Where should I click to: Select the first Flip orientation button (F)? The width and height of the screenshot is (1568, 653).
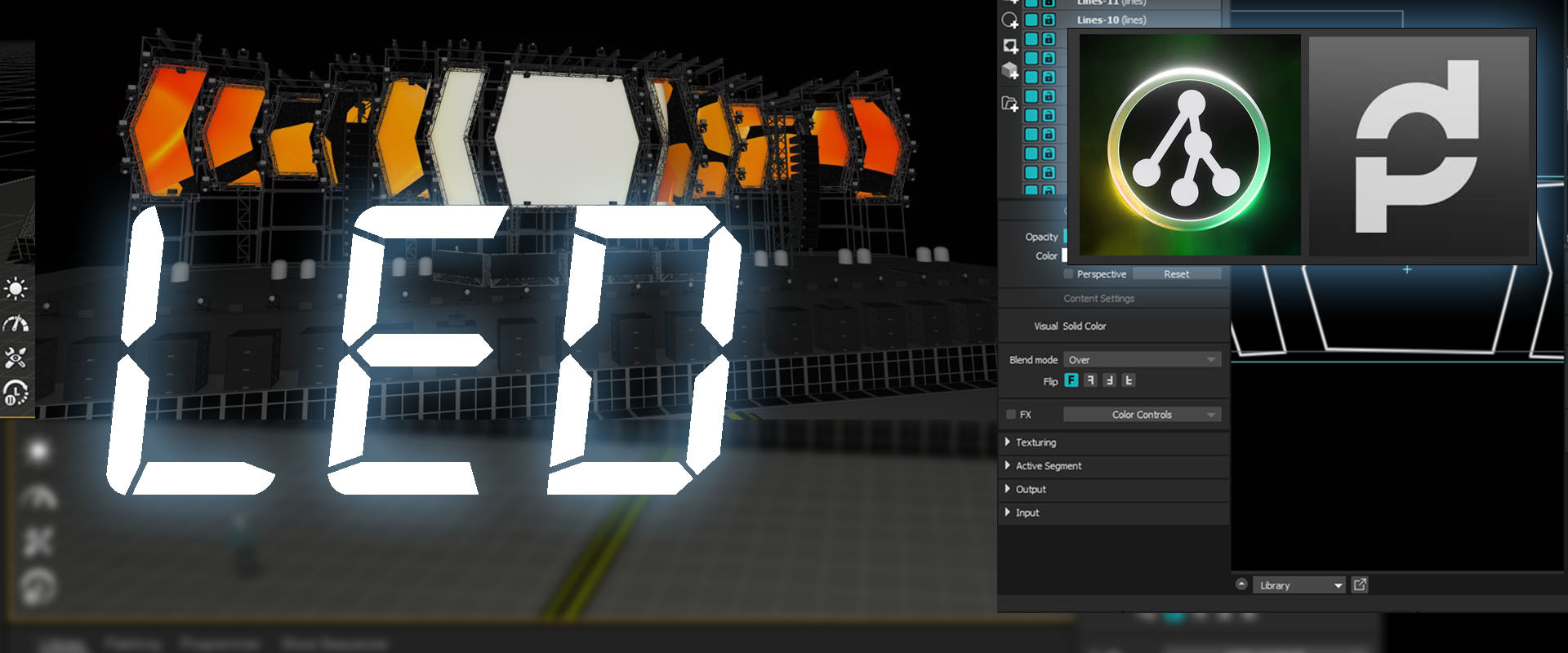[1071, 380]
